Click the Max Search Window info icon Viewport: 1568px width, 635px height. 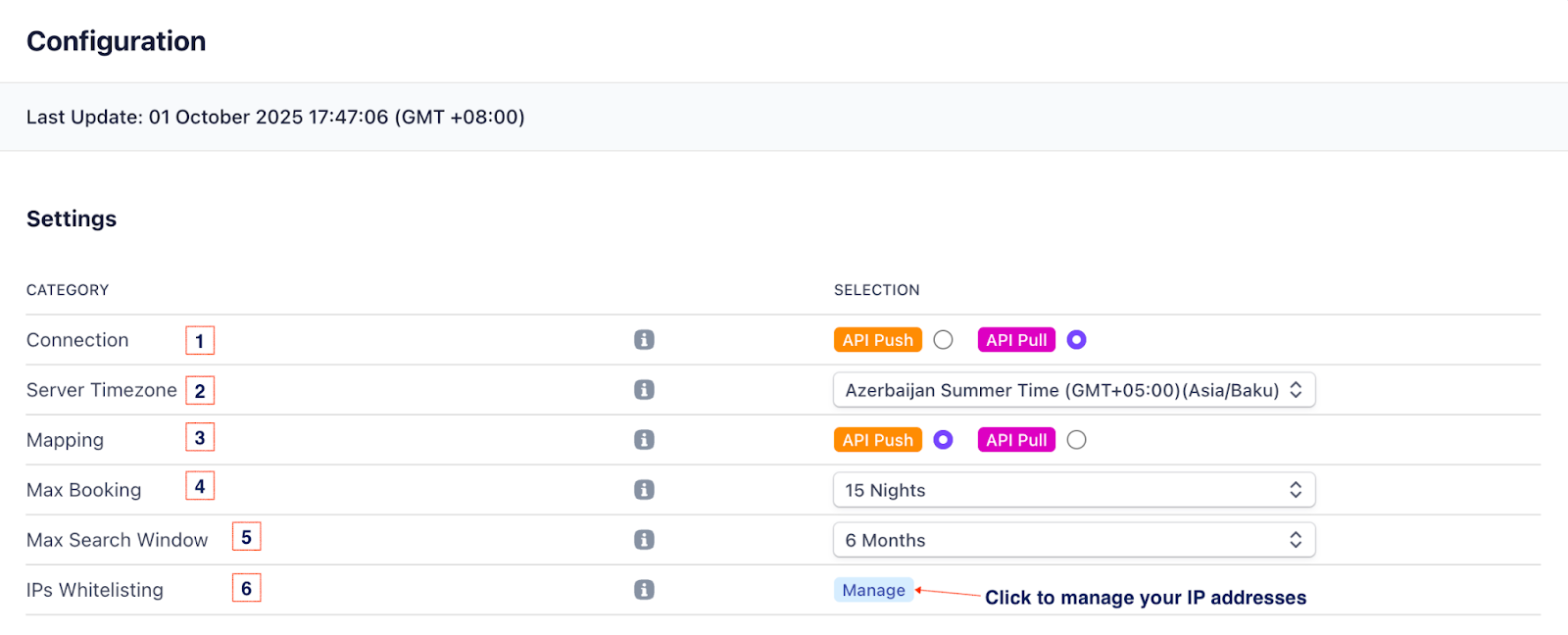click(x=644, y=540)
